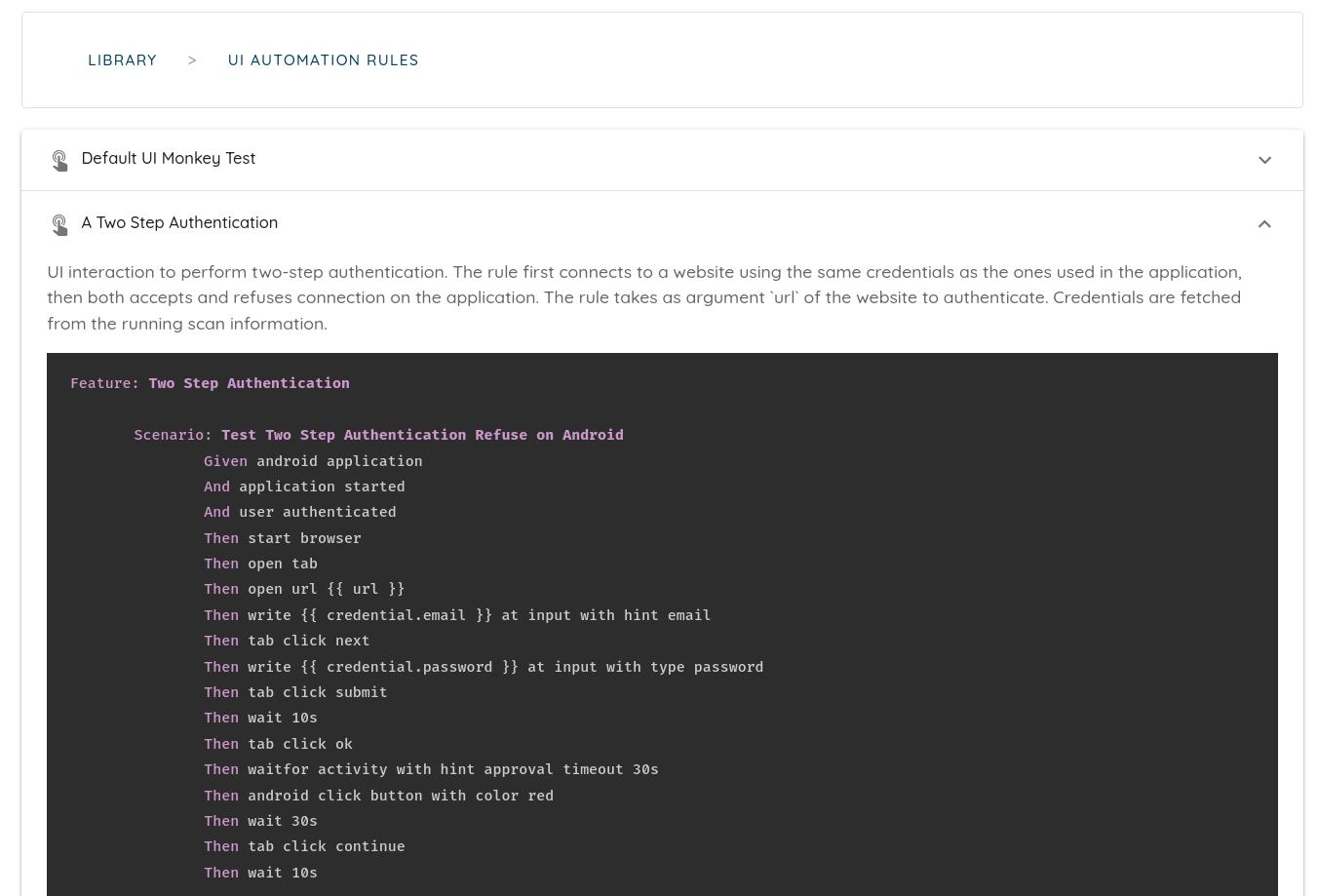The height and width of the screenshot is (896, 1318).
Task: Click the 'Then open url {{ url }}' line
Action: point(304,589)
